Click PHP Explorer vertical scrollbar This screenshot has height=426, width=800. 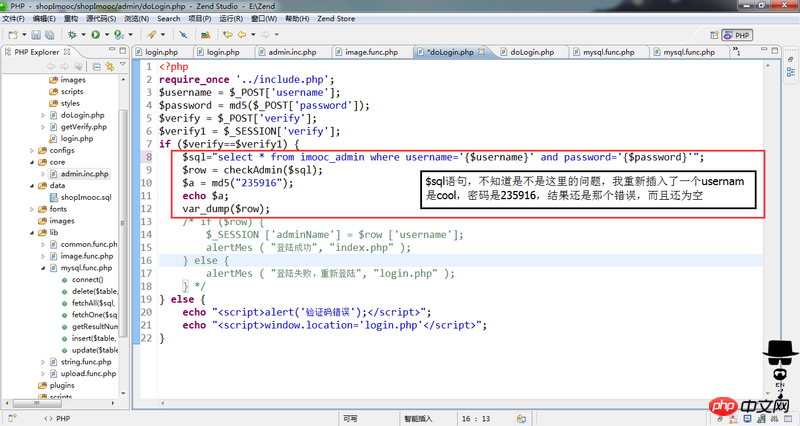(x=122, y=224)
